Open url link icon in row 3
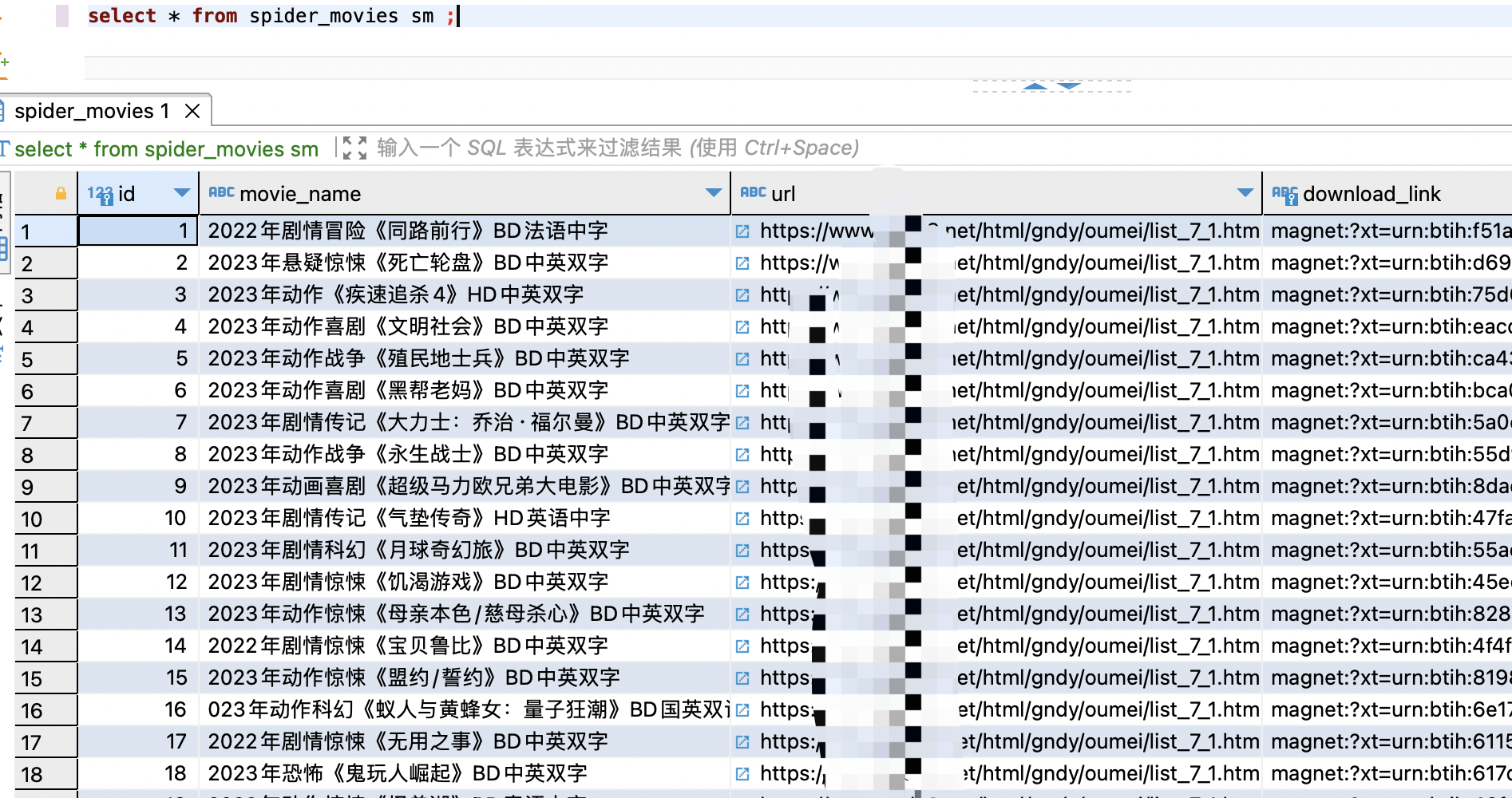Screen dimensions: 1512x798 pos(742,295)
